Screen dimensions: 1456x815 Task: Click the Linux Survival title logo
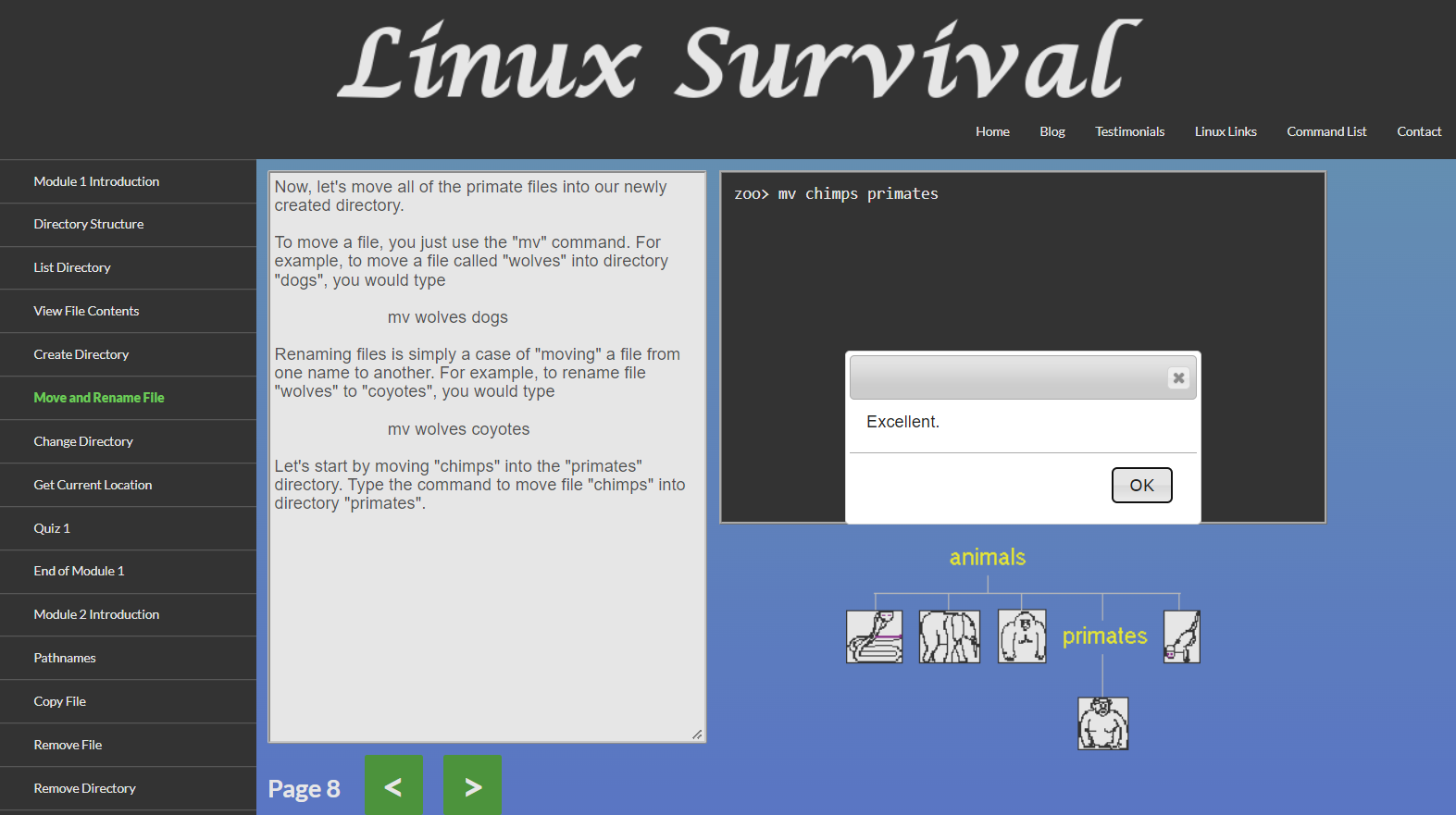point(739,61)
